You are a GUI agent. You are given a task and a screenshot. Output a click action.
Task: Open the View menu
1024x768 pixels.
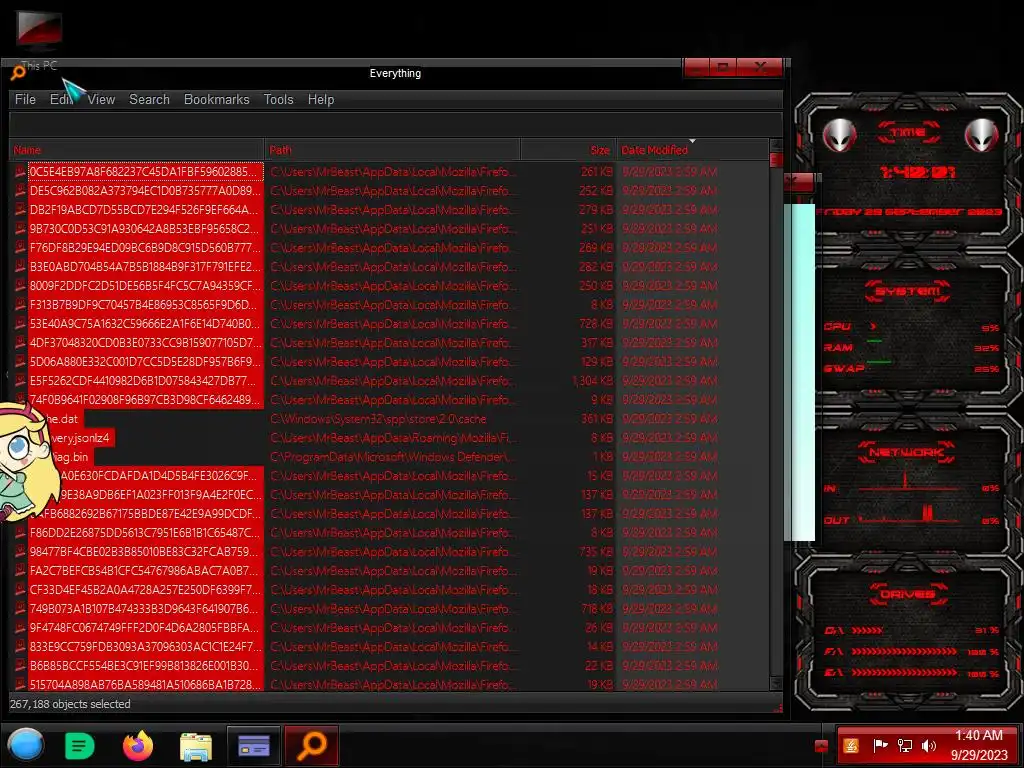(101, 99)
